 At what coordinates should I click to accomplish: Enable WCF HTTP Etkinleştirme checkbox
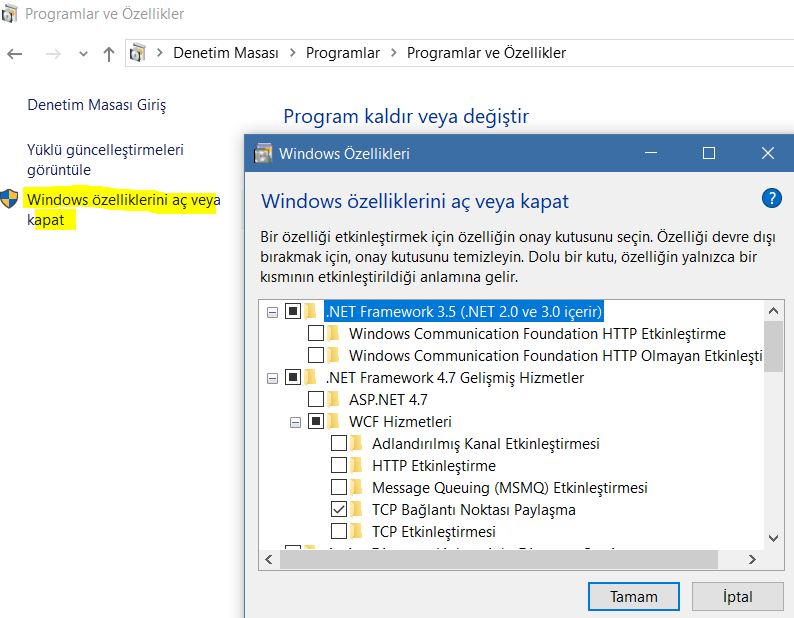(x=316, y=333)
